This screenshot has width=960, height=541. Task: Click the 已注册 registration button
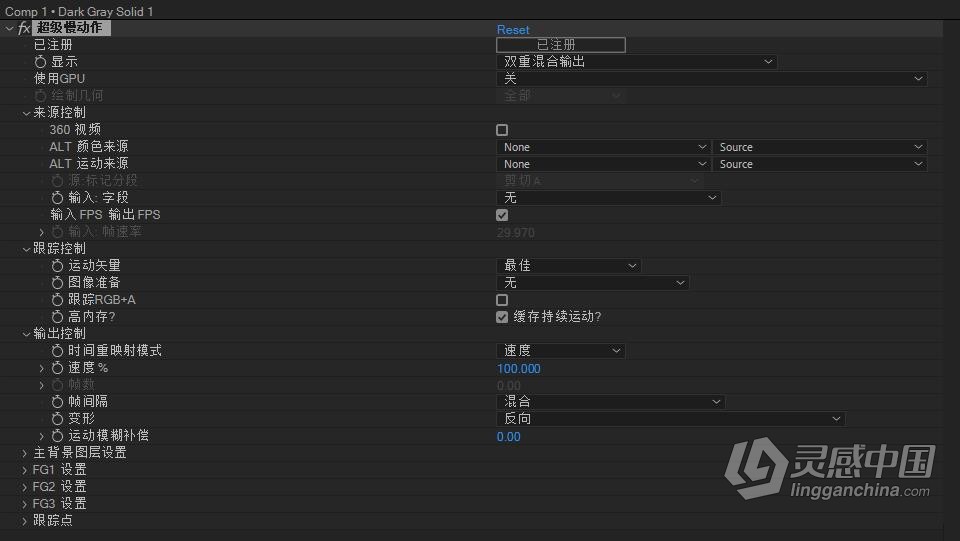(561, 45)
